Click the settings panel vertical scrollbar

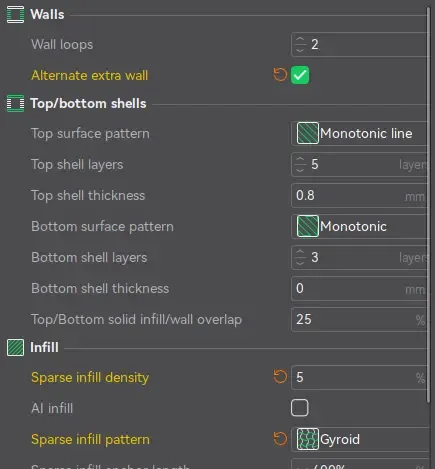click(x=428, y=205)
